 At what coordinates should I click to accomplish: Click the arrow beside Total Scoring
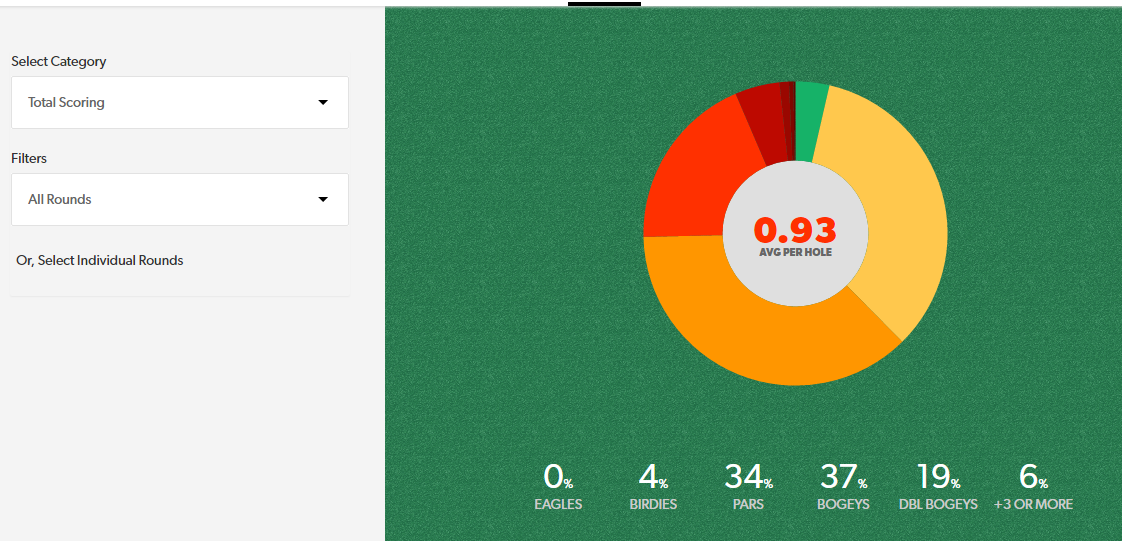coord(322,102)
